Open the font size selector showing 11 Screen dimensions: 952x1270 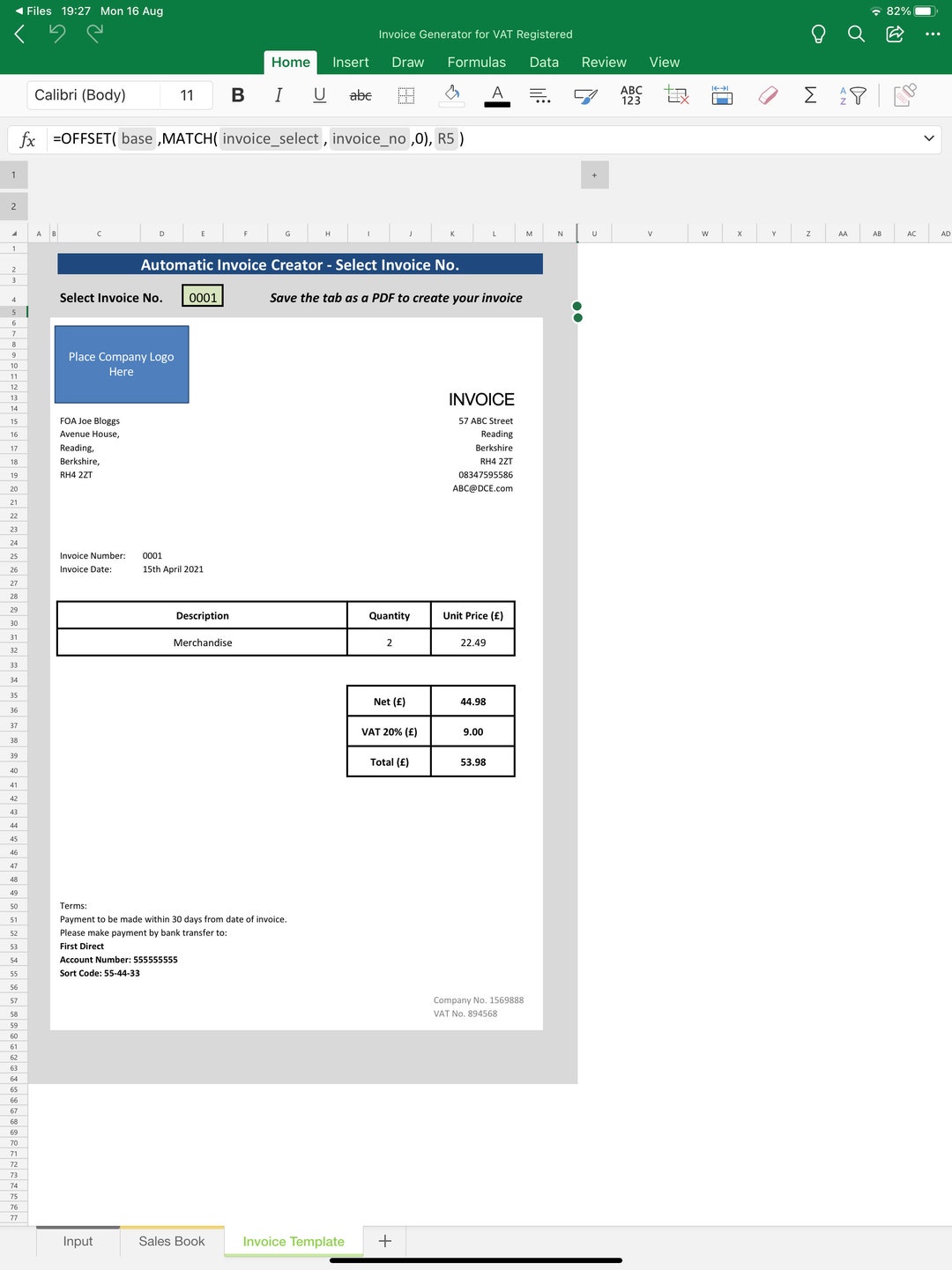tap(186, 94)
